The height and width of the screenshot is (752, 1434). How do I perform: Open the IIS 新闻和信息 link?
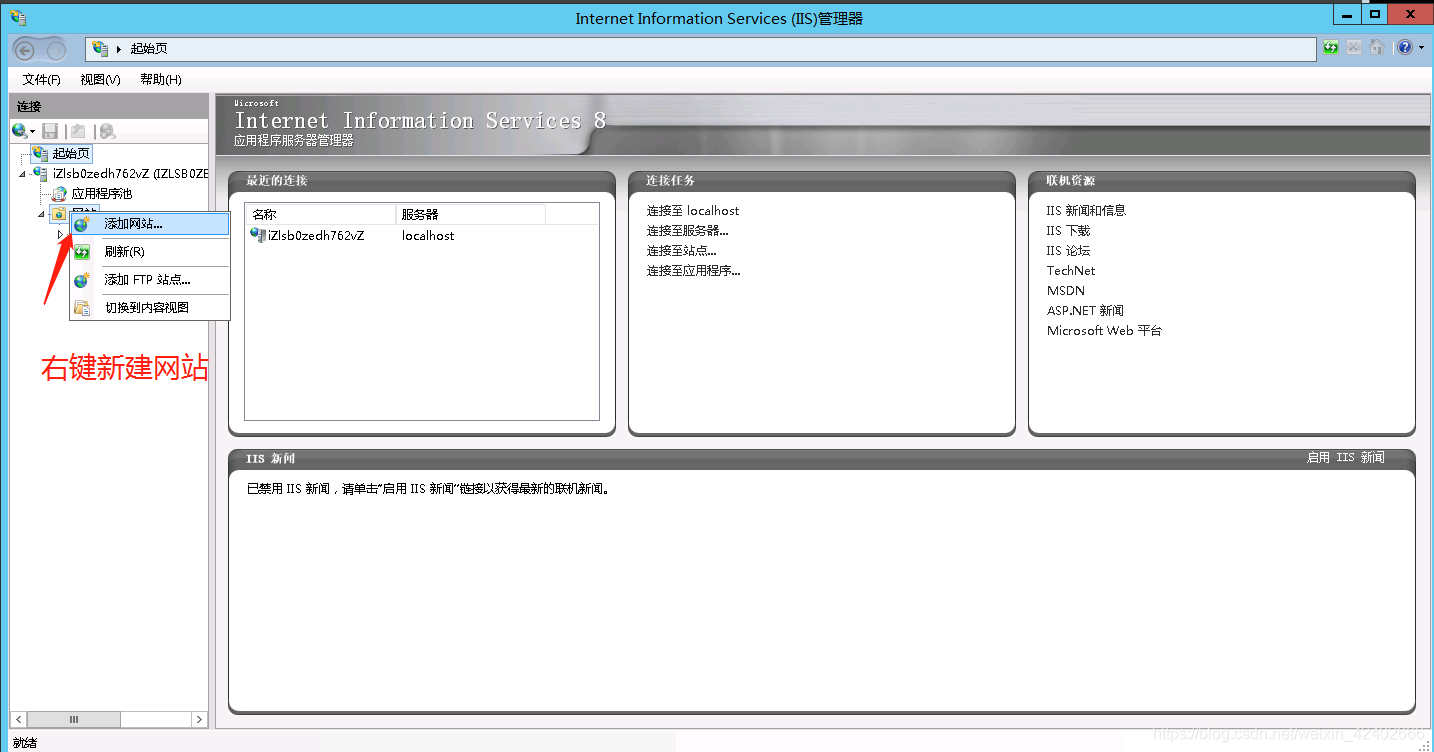click(x=1086, y=211)
